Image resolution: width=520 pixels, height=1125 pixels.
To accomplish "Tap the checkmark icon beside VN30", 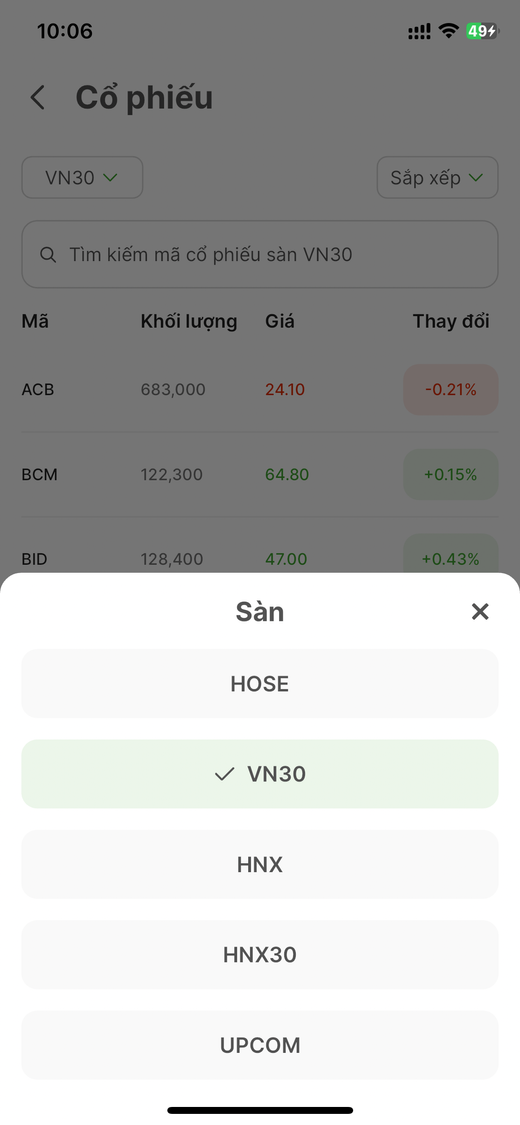I will click(224, 774).
